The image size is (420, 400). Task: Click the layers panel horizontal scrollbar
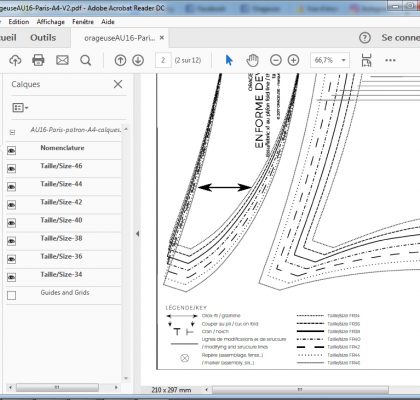click(x=57, y=387)
